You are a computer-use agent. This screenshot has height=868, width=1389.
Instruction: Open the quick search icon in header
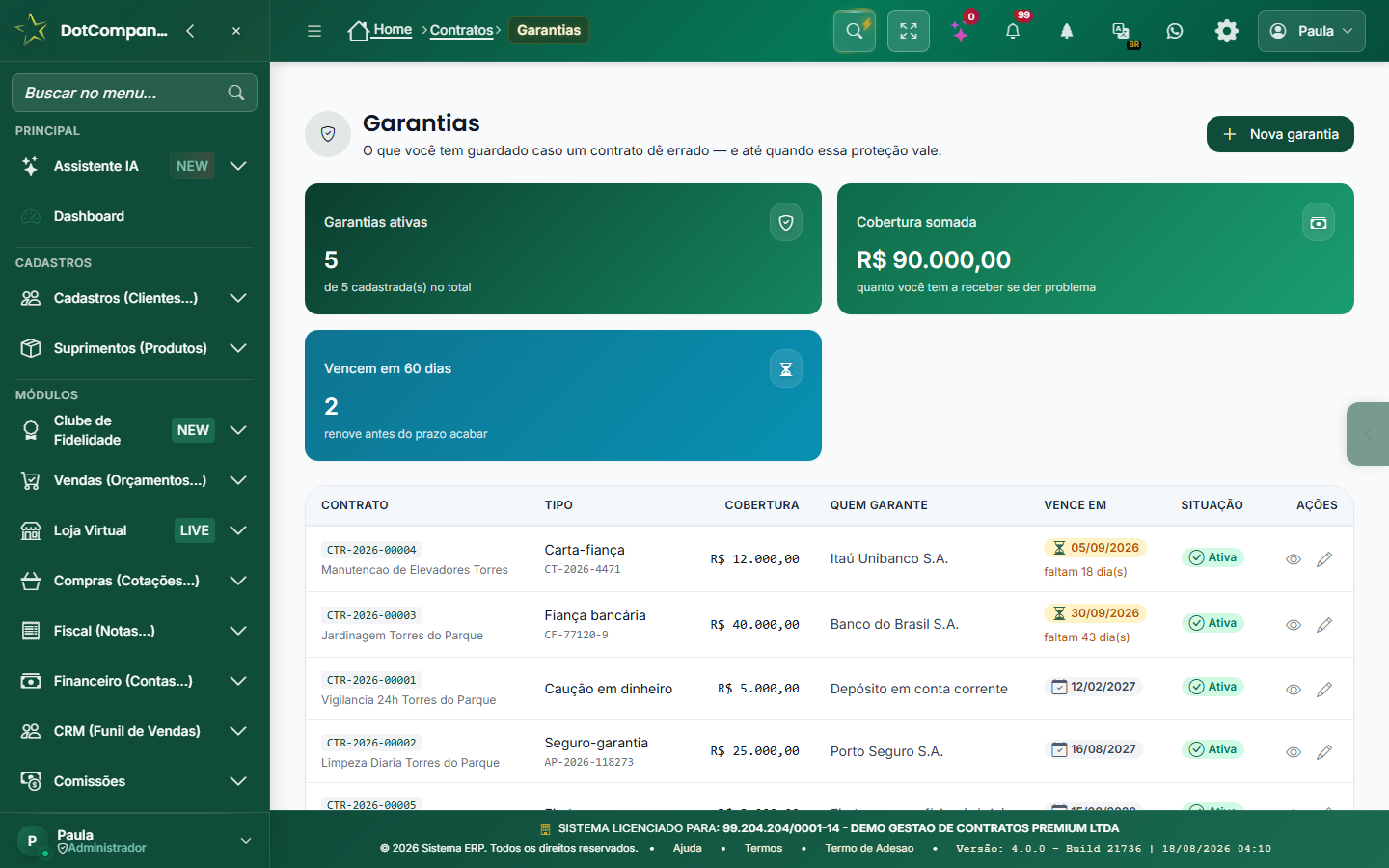pyautogui.click(x=855, y=31)
